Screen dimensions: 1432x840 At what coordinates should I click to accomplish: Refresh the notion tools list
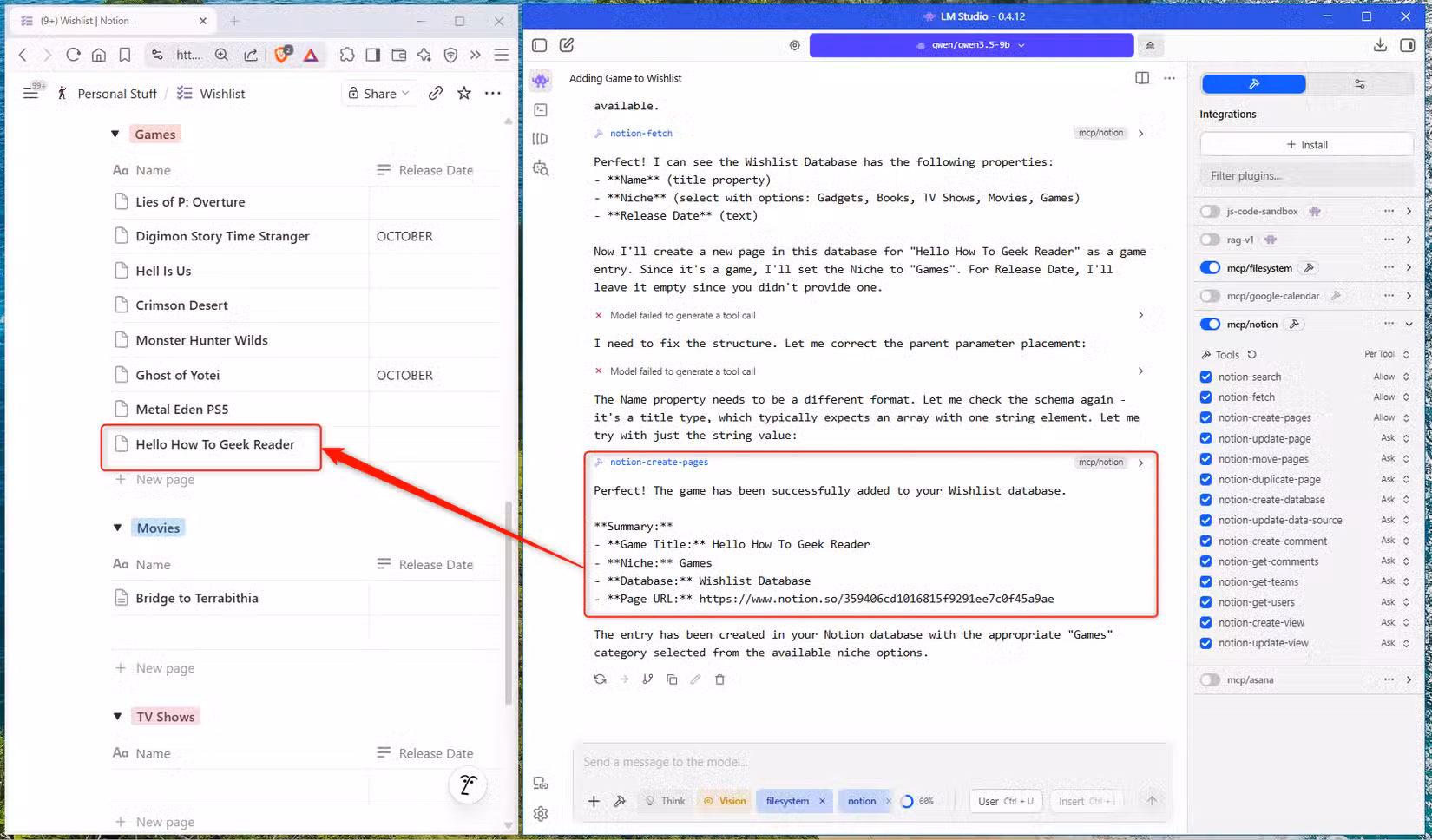tap(1252, 355)
